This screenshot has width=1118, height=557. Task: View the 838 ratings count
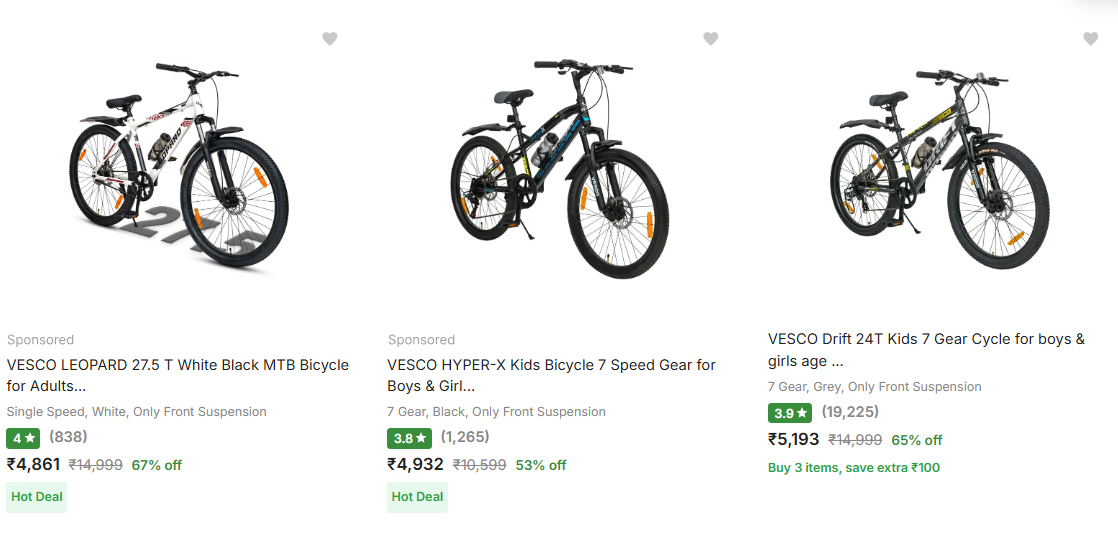click(68, 437)
